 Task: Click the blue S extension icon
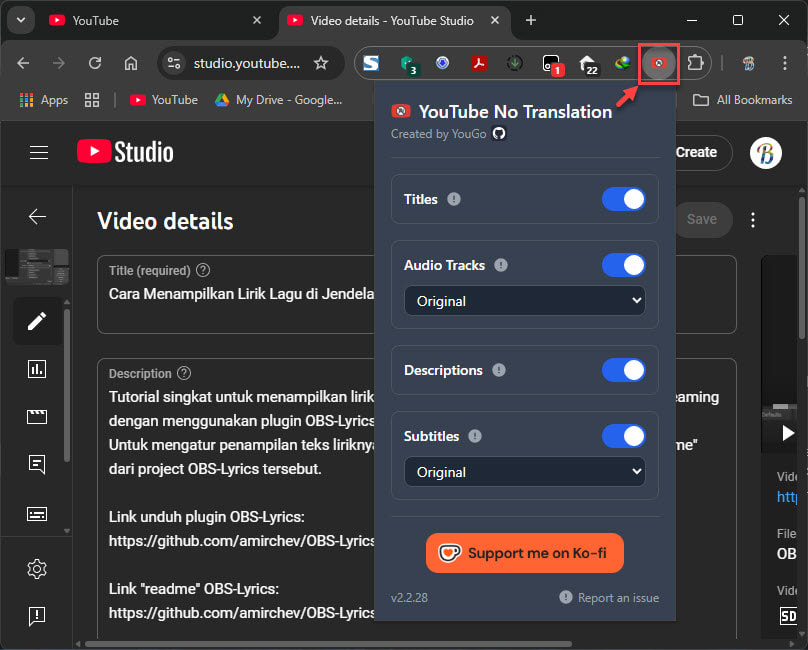[371, 63]
